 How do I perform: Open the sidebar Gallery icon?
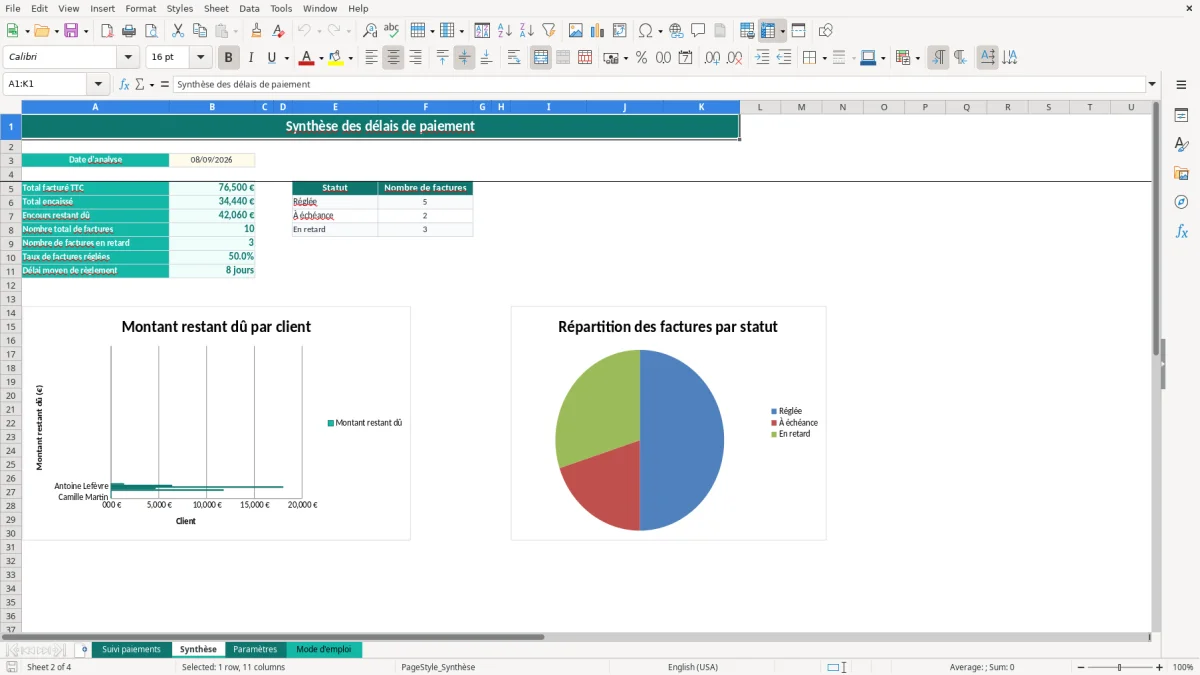pyautogui.click(x=1181, y=173)
